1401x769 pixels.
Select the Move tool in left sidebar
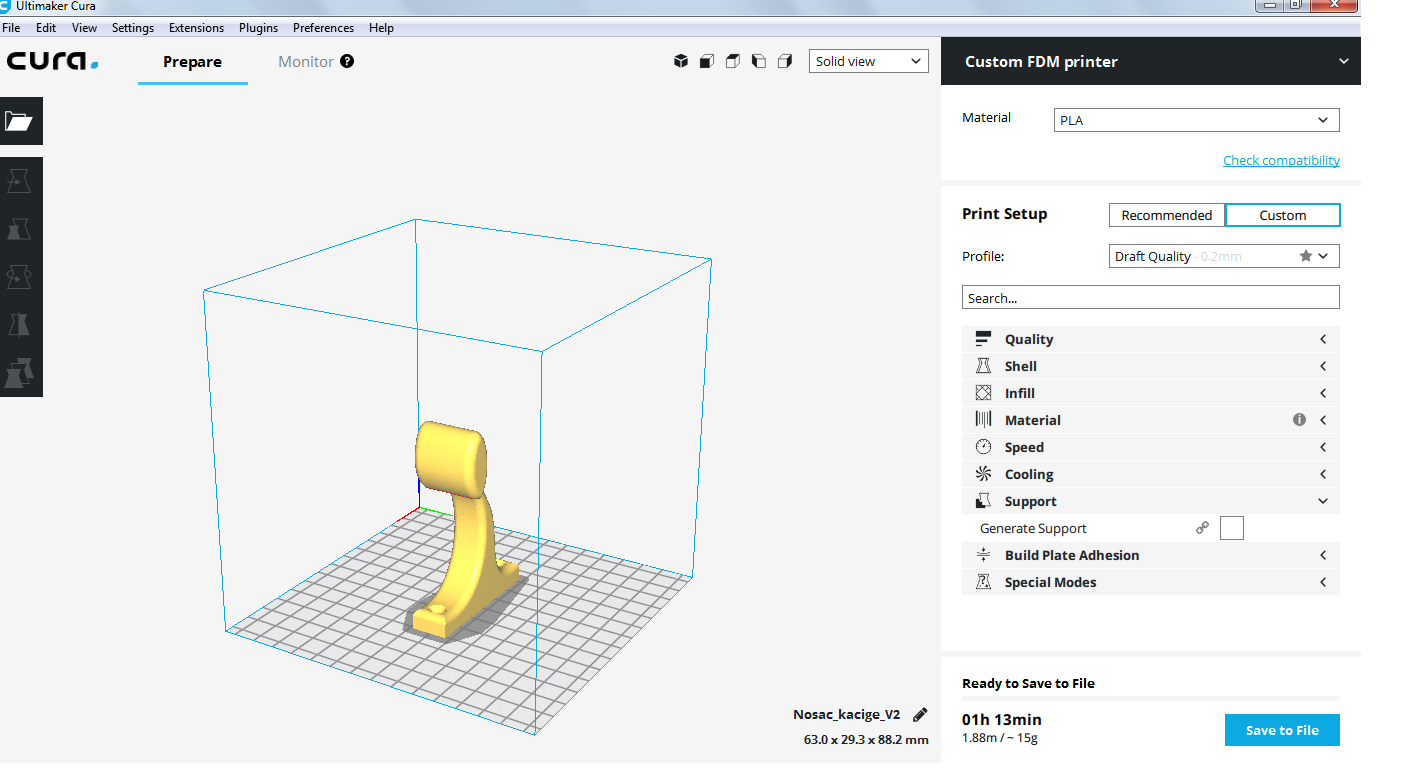(20, 181)
